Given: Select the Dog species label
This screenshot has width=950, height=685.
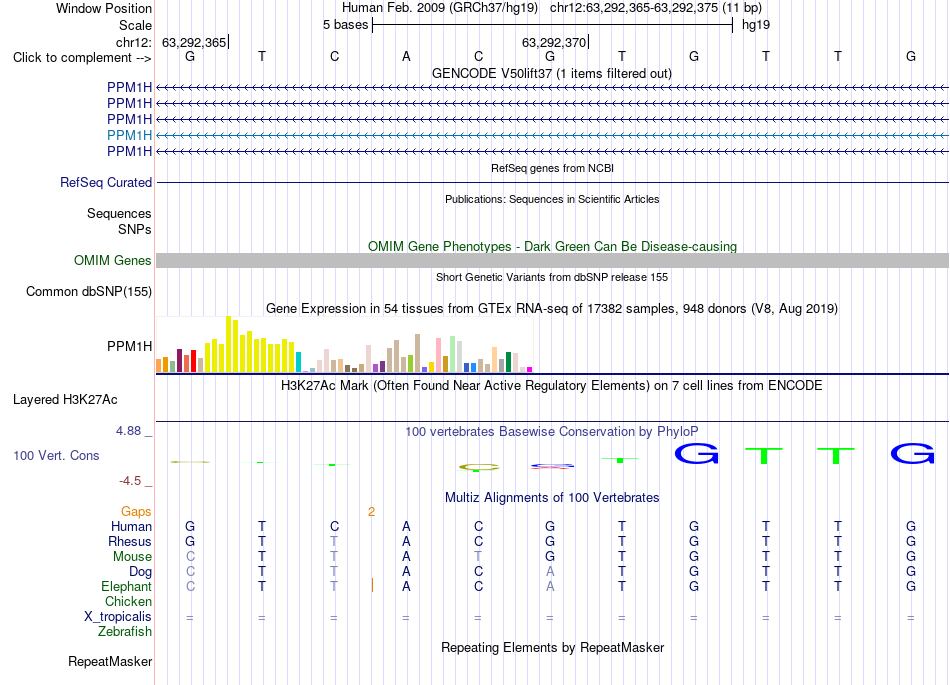Looking at the screenshot, I should point(140,572).
